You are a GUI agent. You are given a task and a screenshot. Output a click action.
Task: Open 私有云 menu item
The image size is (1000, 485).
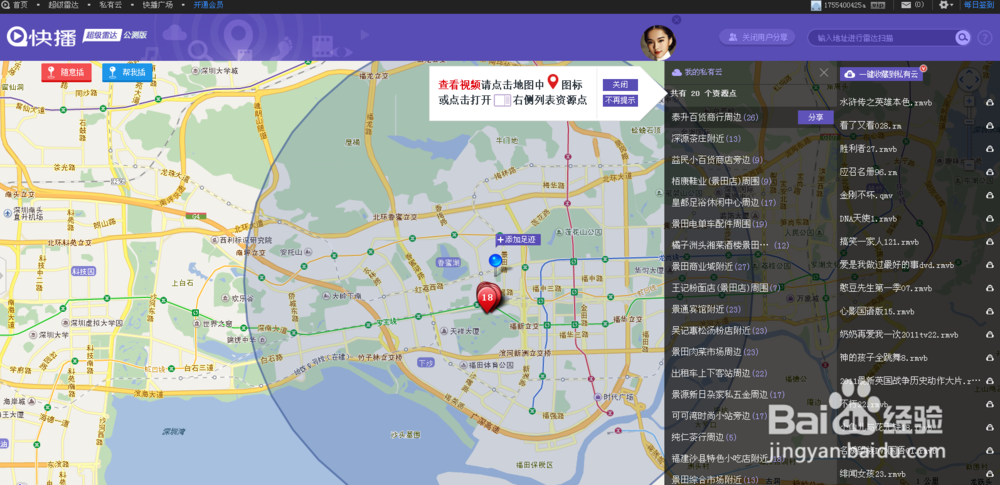click(x=109, y=4)
